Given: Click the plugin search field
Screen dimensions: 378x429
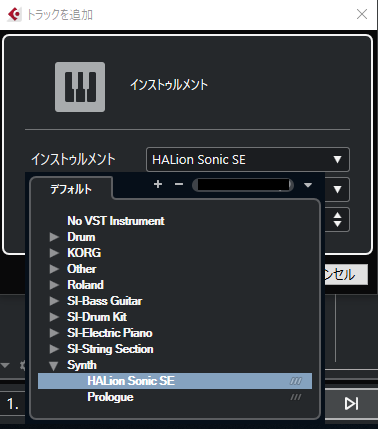Looking at the screenshot, I should [243, 185].
